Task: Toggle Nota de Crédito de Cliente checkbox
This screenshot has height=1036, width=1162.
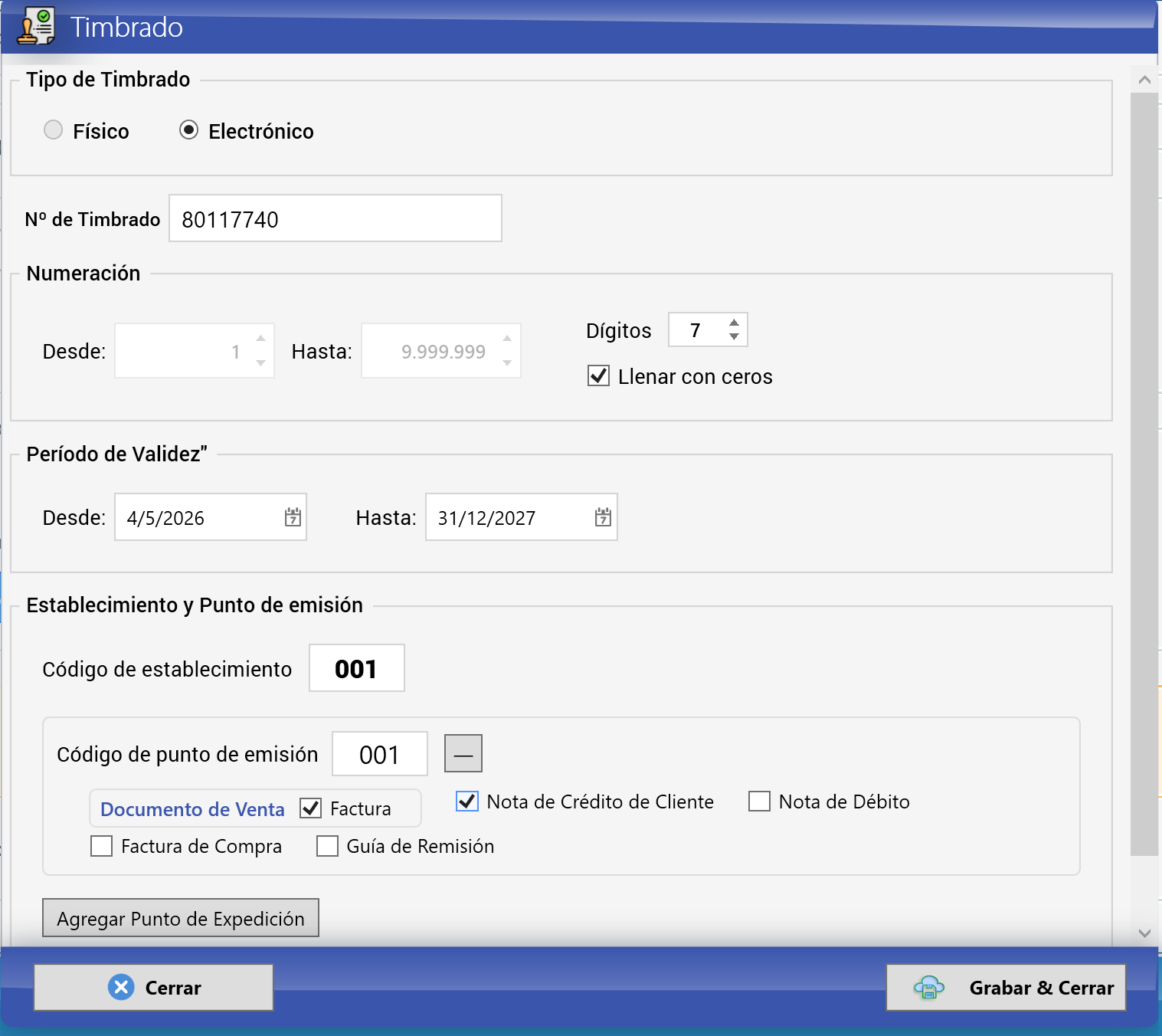Action: [x=467, y=801]
